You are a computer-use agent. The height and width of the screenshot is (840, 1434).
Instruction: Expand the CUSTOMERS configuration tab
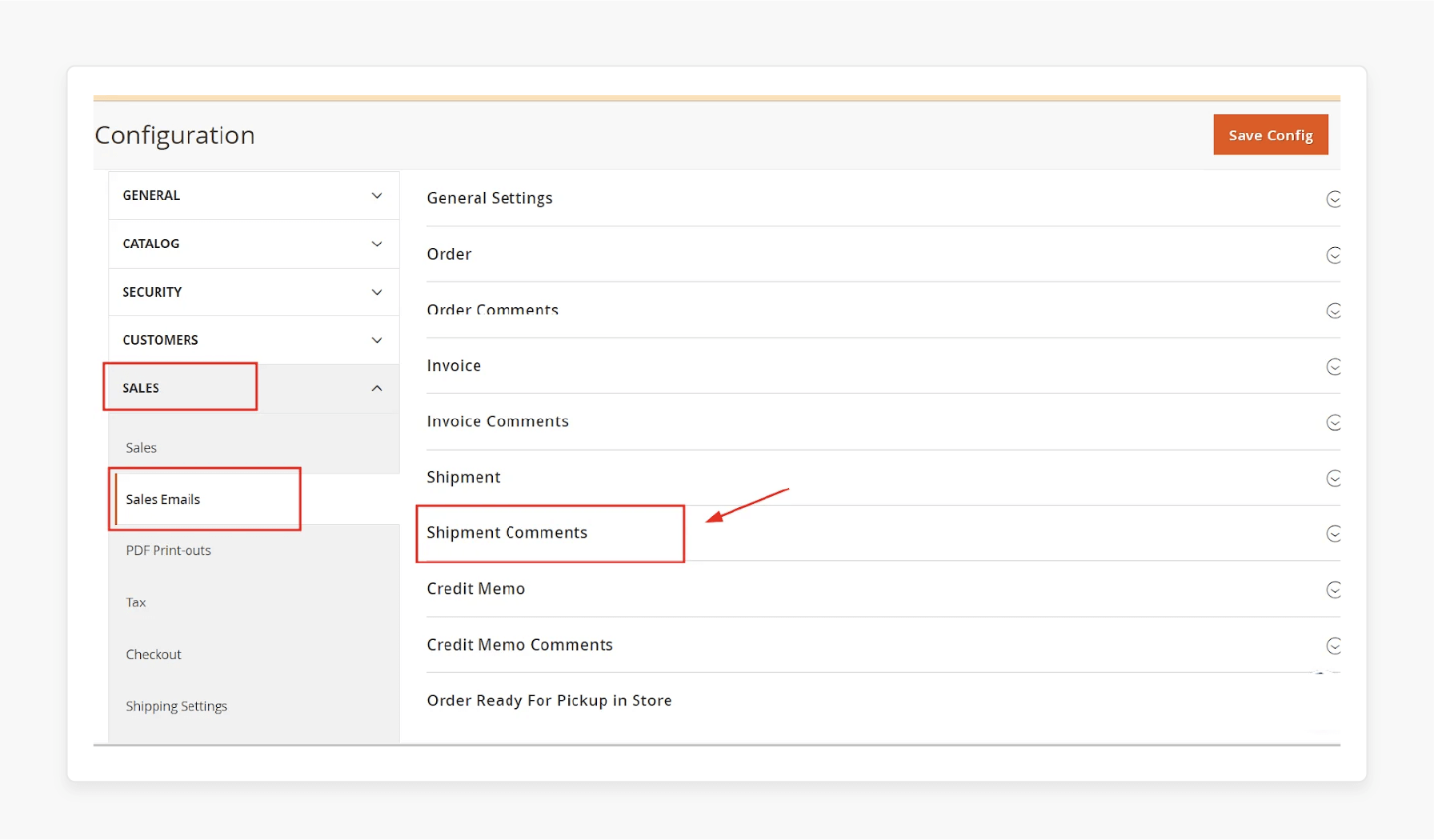point(254,340)
